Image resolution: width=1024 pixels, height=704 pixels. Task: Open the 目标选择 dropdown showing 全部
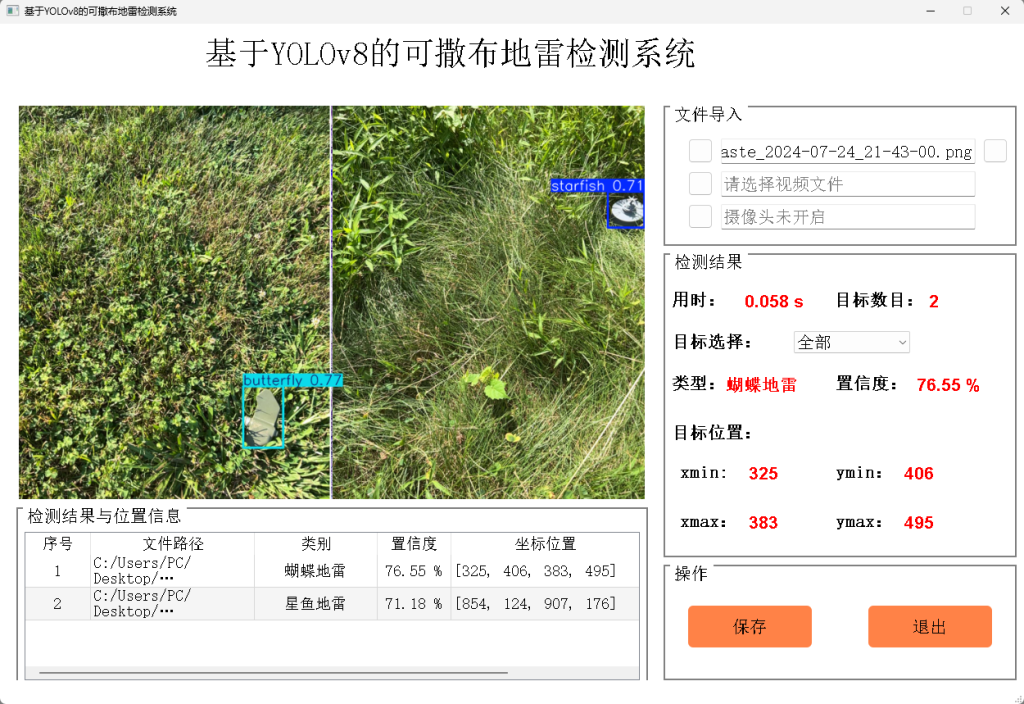tap(851, 342)
